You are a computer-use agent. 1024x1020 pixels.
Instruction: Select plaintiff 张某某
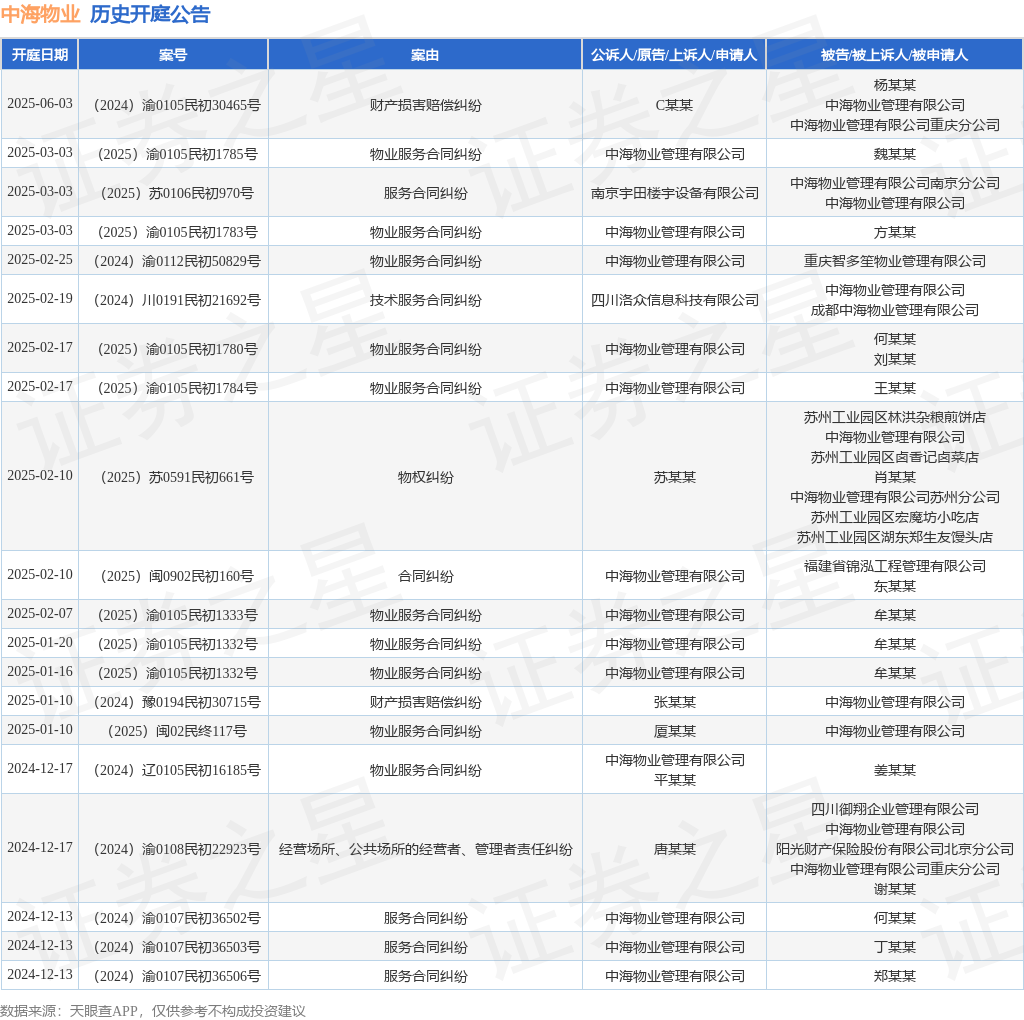click(674, 702)
